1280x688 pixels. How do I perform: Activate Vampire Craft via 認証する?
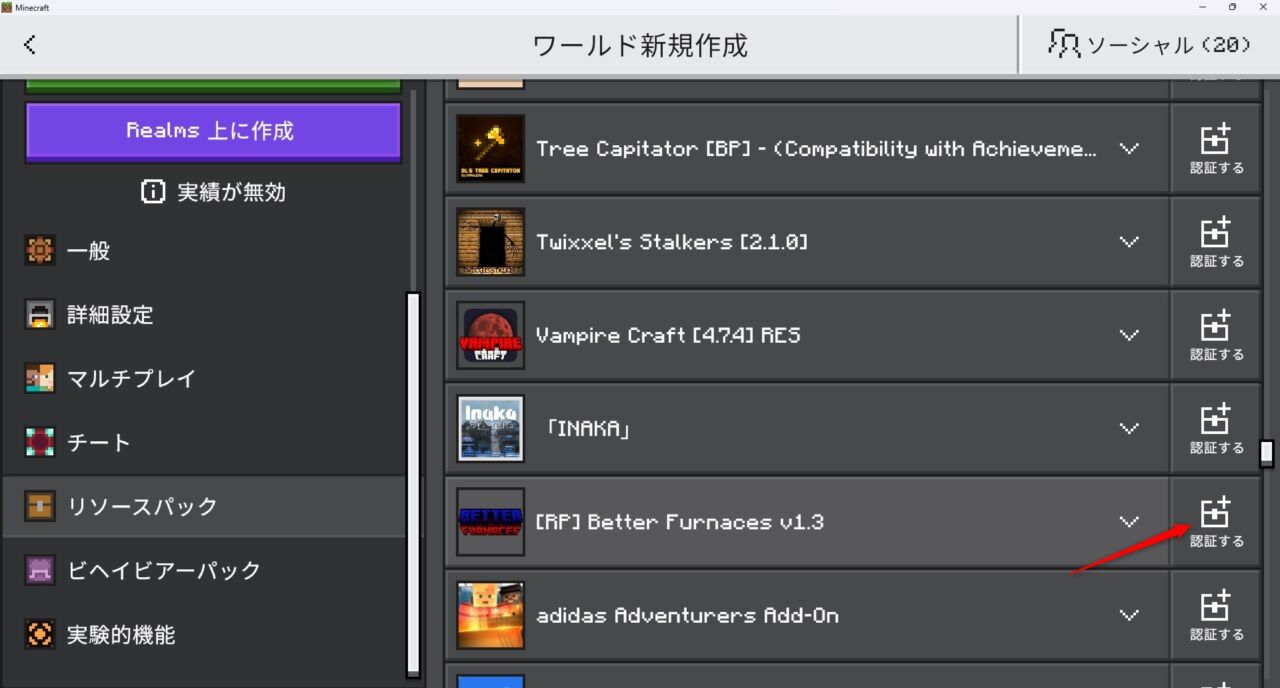(x=1216, y=335)
